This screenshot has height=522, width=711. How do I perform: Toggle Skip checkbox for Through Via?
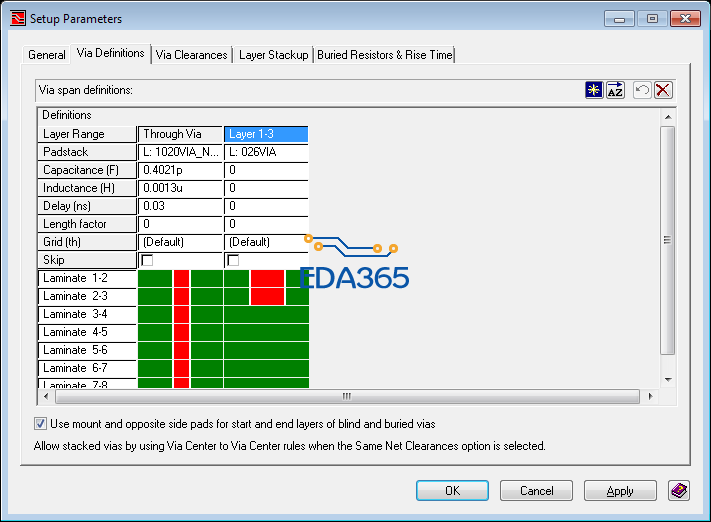147,260
